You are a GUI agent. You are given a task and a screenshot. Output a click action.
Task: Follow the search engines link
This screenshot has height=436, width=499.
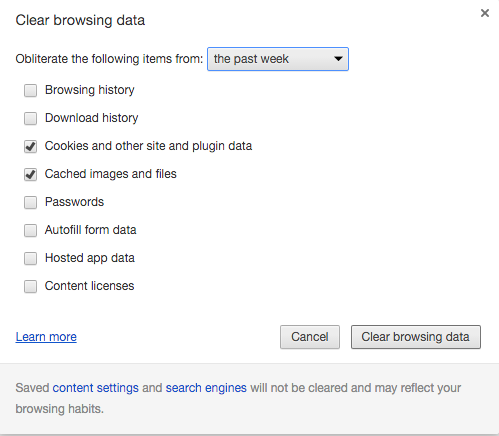(206, 388)
